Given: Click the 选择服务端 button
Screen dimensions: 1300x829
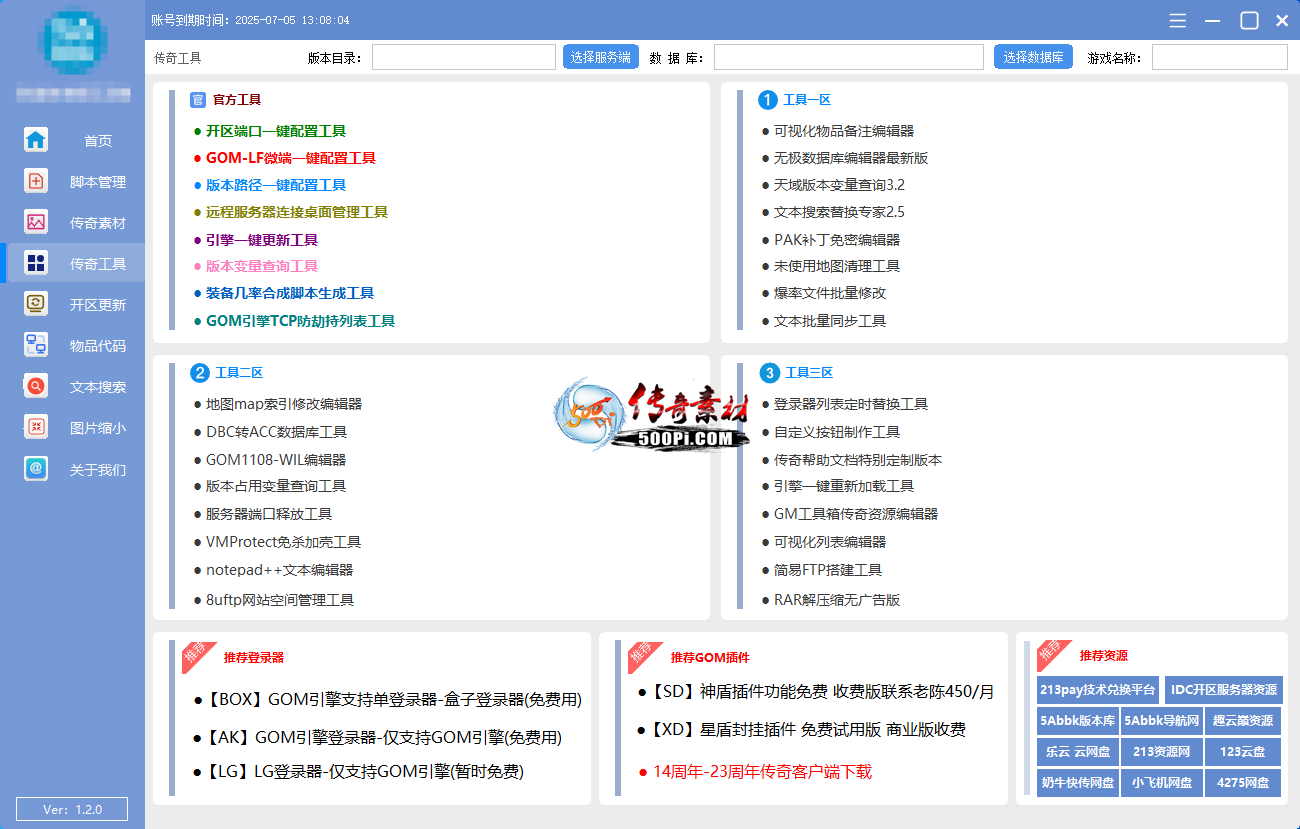Looking at the screenshot, I should pyautogui.click(x=601, y=57).
